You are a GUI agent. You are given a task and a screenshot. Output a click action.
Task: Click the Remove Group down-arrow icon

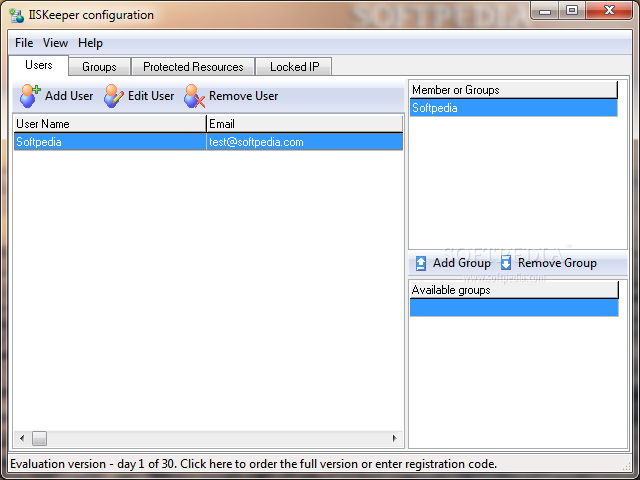[506, 263]
